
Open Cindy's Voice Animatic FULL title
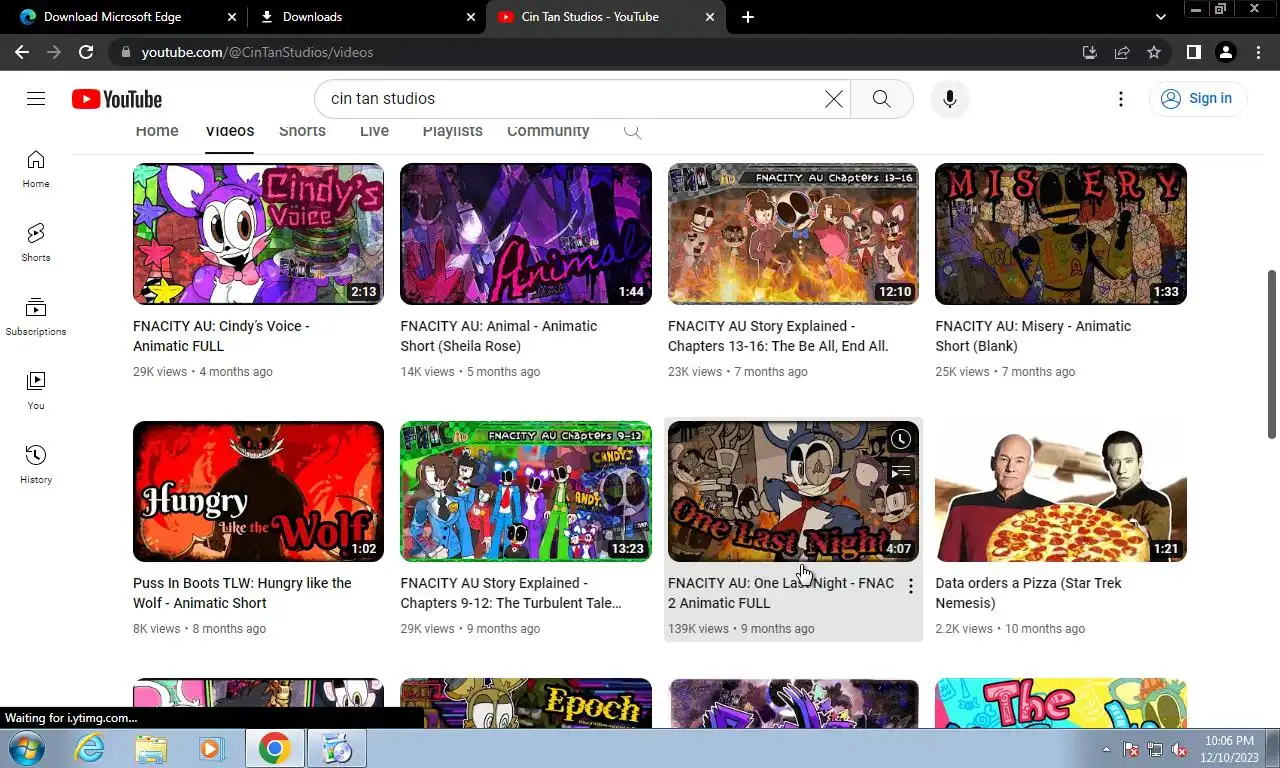[x=222, y=336]
